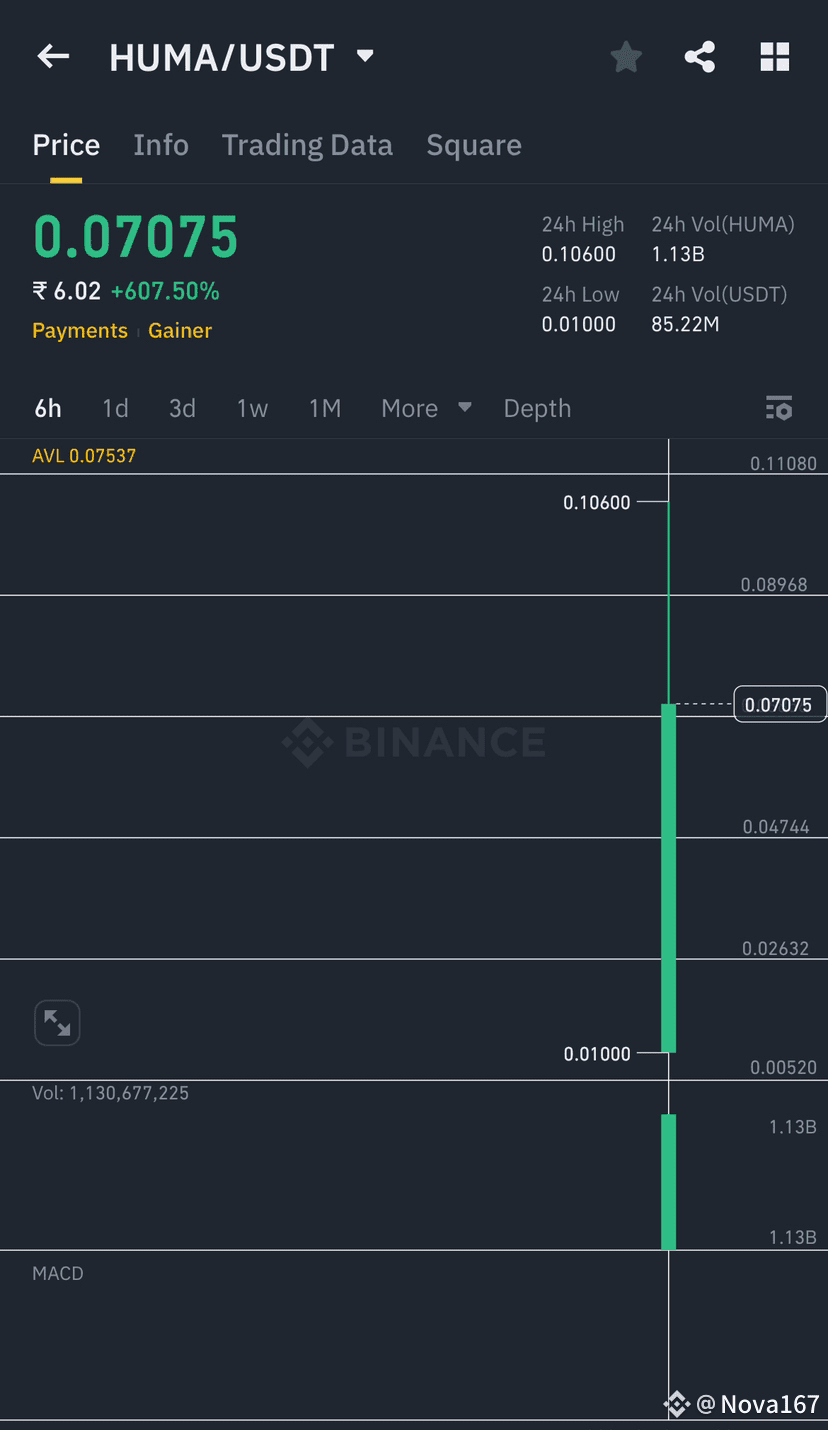Switch chart to 1w interval
828x1430 pixels.
pyautogui.click(x=252, y=408)
